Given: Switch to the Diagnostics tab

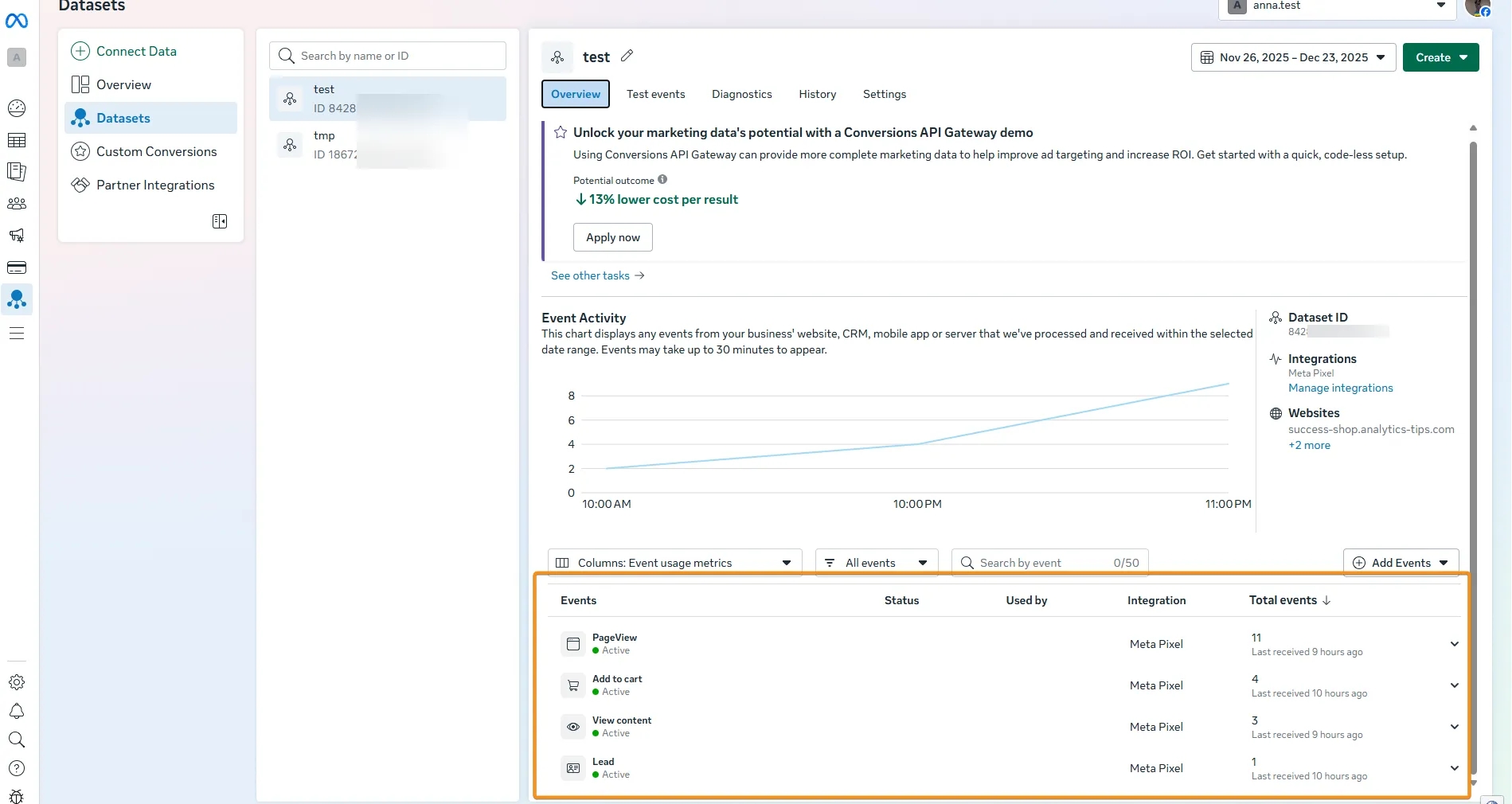Looking at the screenshot, I should tap(741, 94).
